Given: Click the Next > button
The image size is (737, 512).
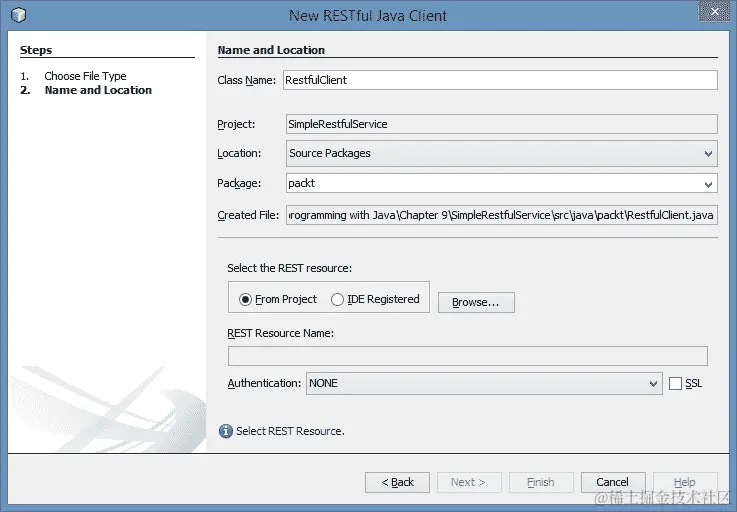Looking at the screenshot, I should 469,482.
